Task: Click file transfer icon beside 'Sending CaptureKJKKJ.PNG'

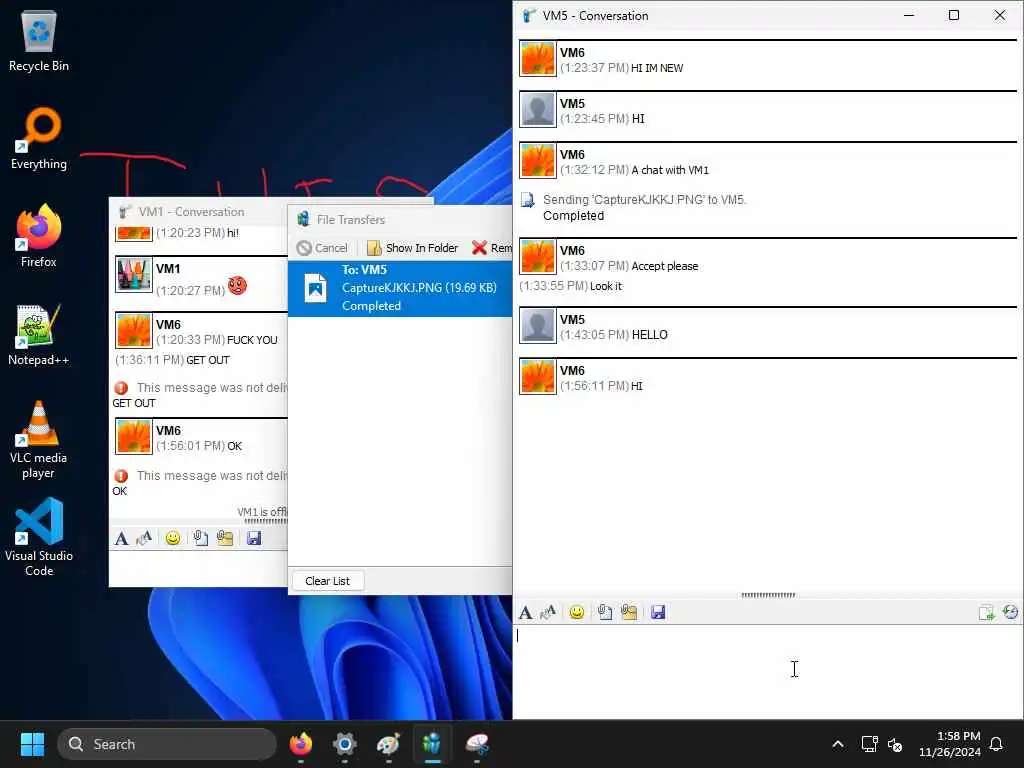Action: point(528,200)
